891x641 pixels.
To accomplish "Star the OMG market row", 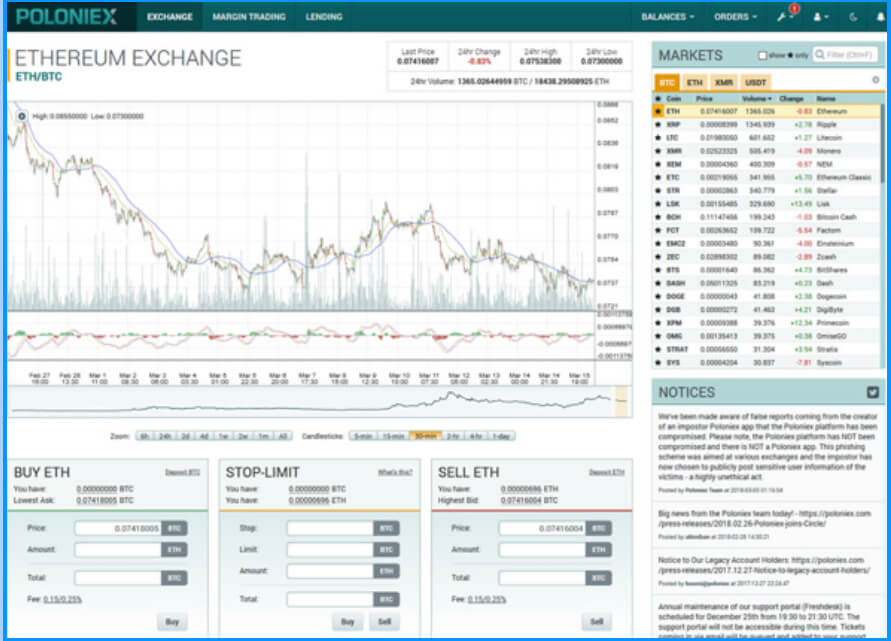I will tap(658, 336).
